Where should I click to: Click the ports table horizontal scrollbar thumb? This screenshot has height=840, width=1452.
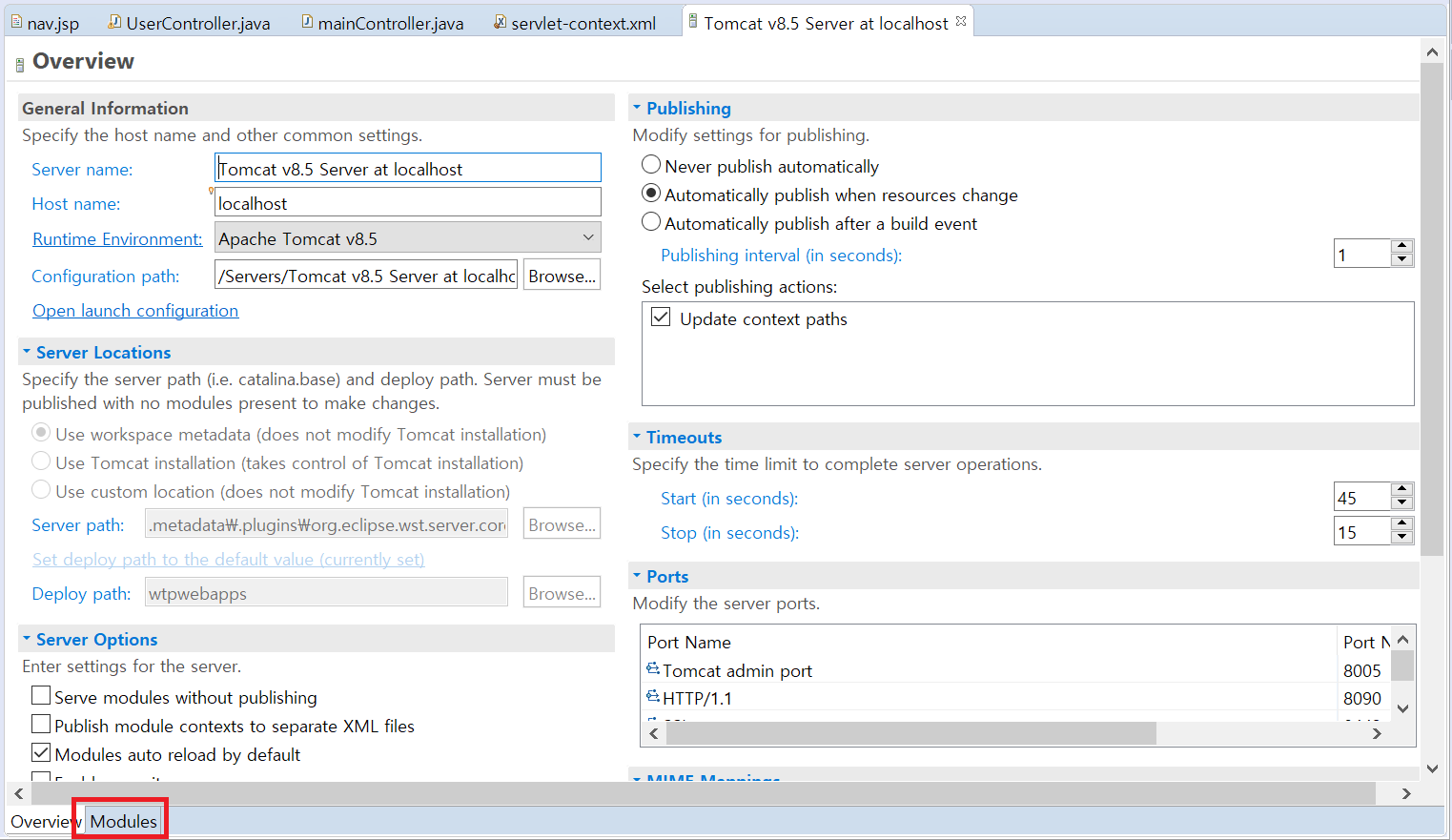[911, 733]
